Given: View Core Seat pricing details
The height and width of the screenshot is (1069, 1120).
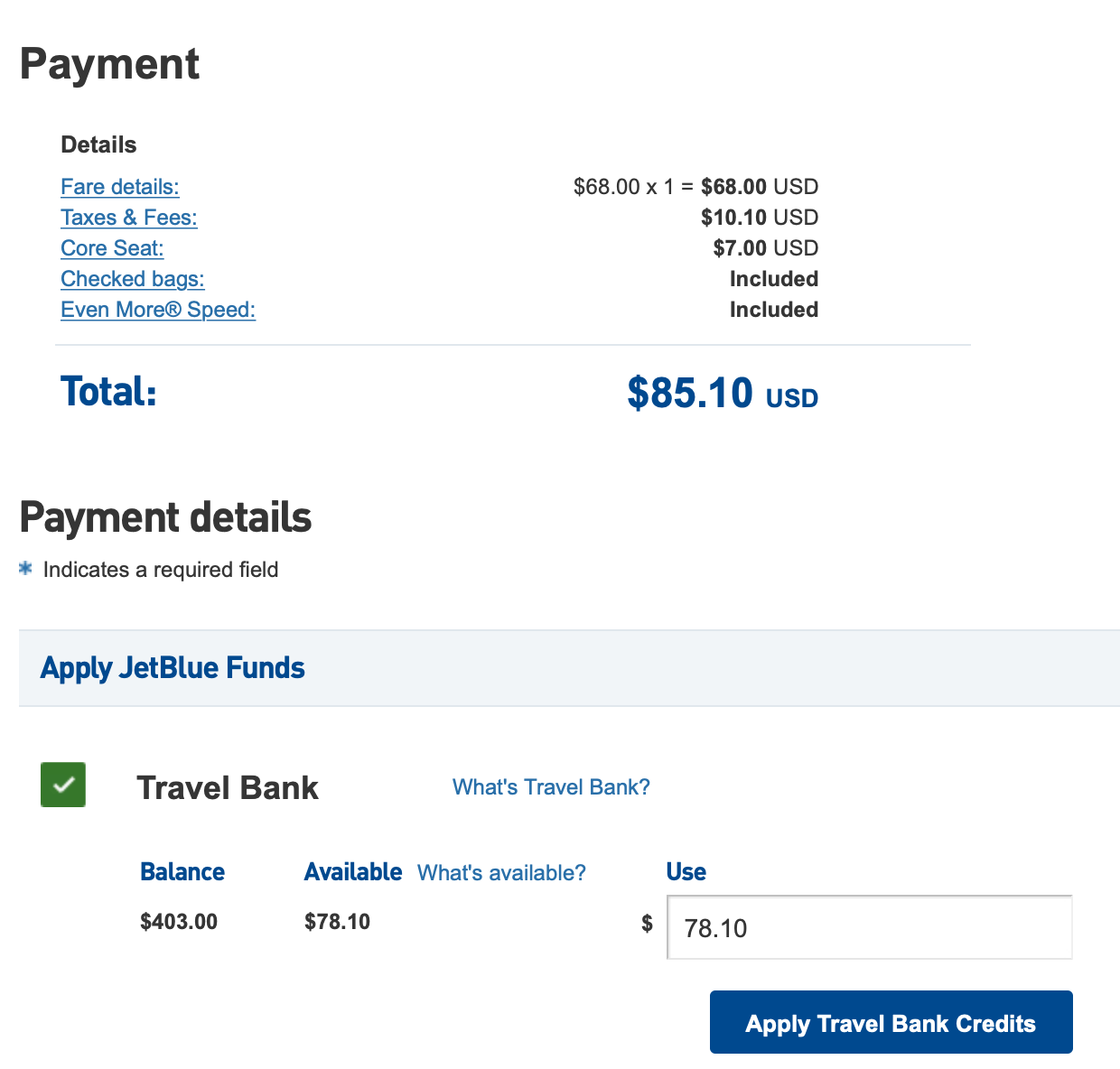Looking at the screenshot, I should pyautogui.click(x=112, y=248).
